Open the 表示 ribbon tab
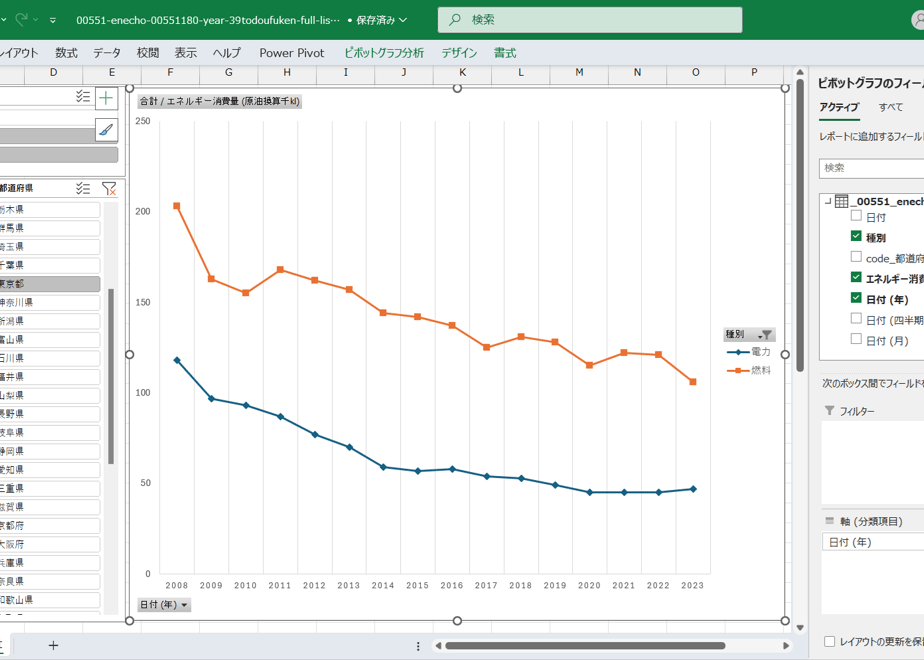The height and width of the screenshot is (660, 924). 186,53
